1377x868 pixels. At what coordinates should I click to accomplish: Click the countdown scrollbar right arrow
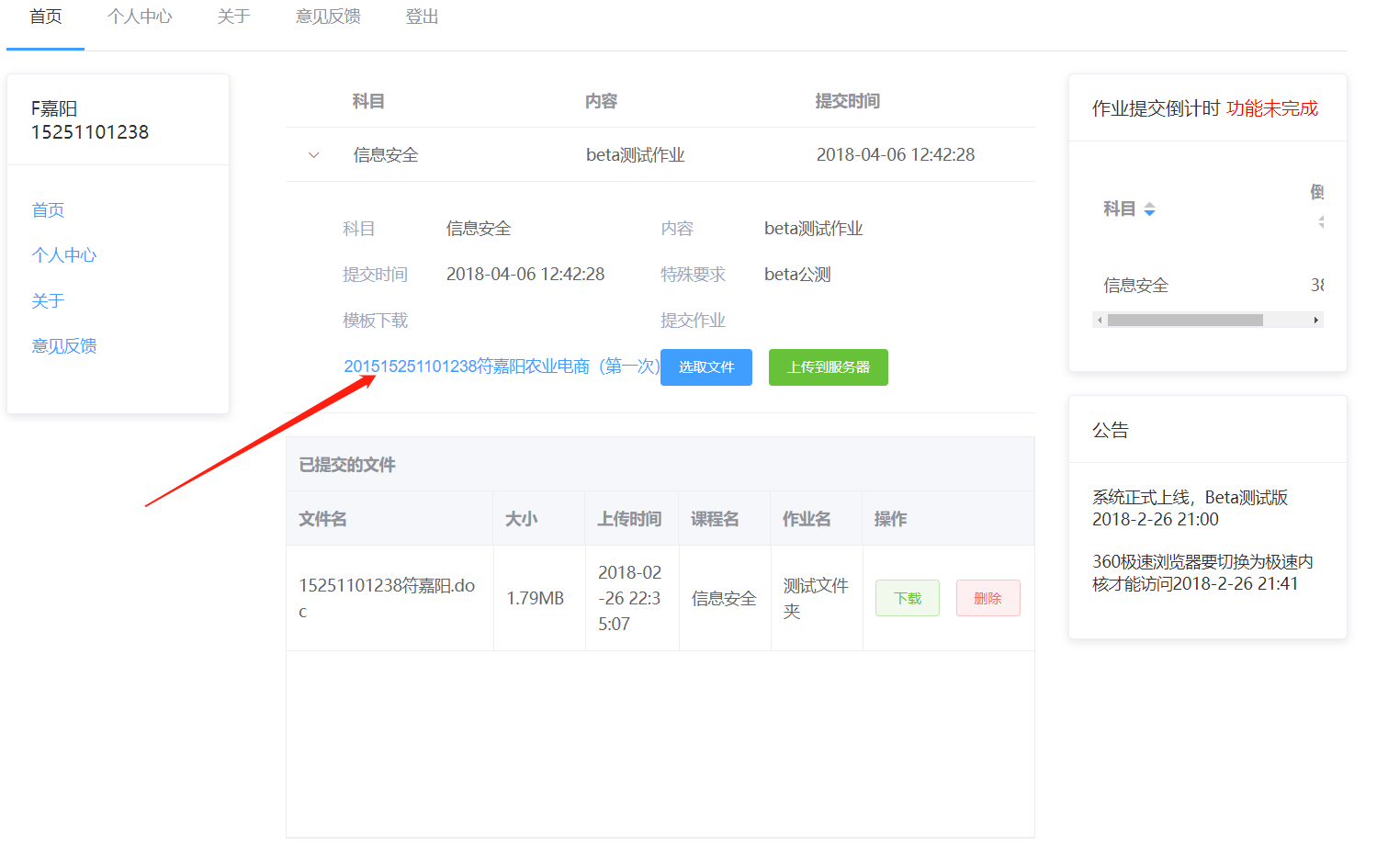[x=1315, y=321]
